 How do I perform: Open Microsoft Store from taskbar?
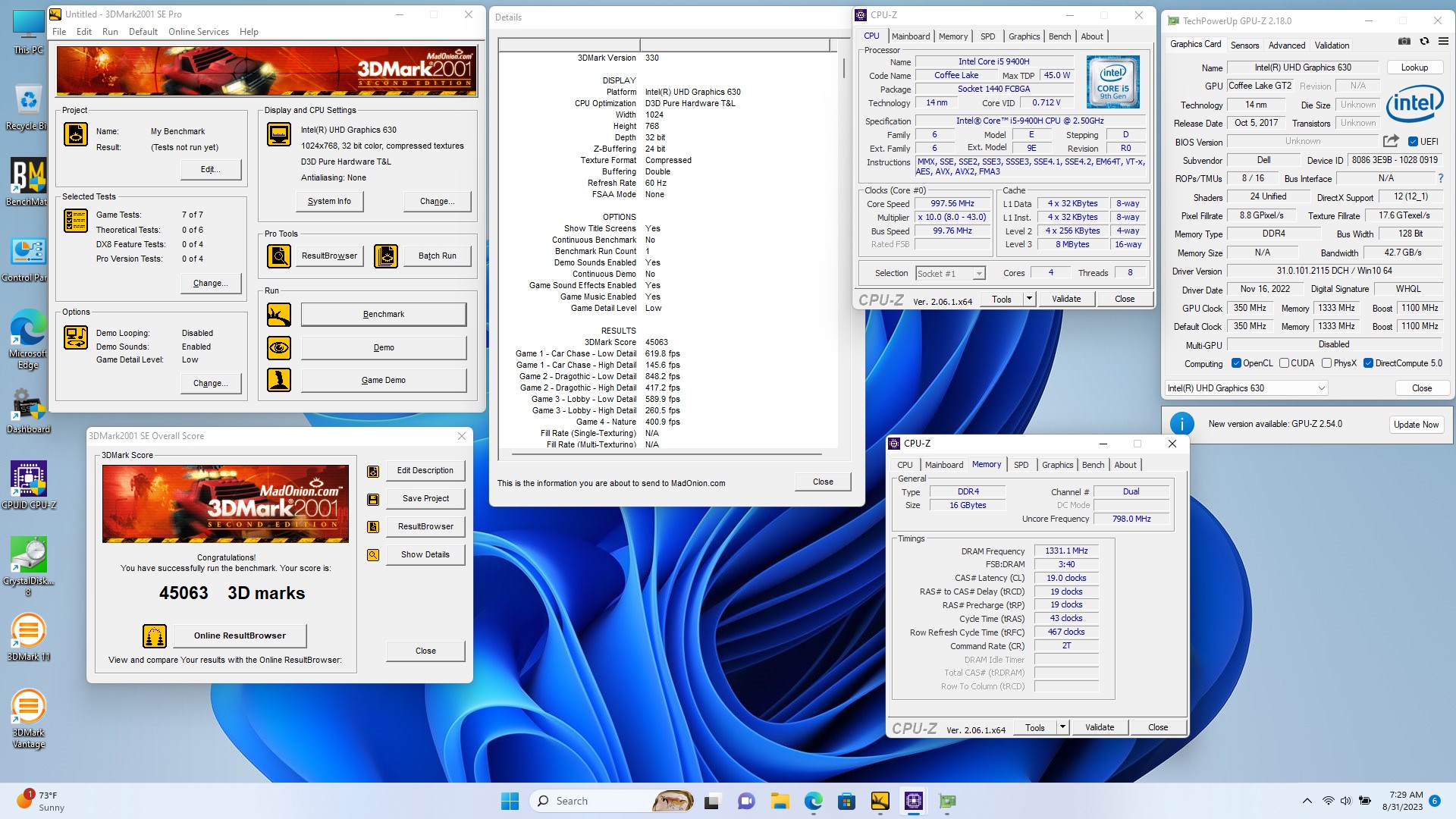tap(847, 801)
